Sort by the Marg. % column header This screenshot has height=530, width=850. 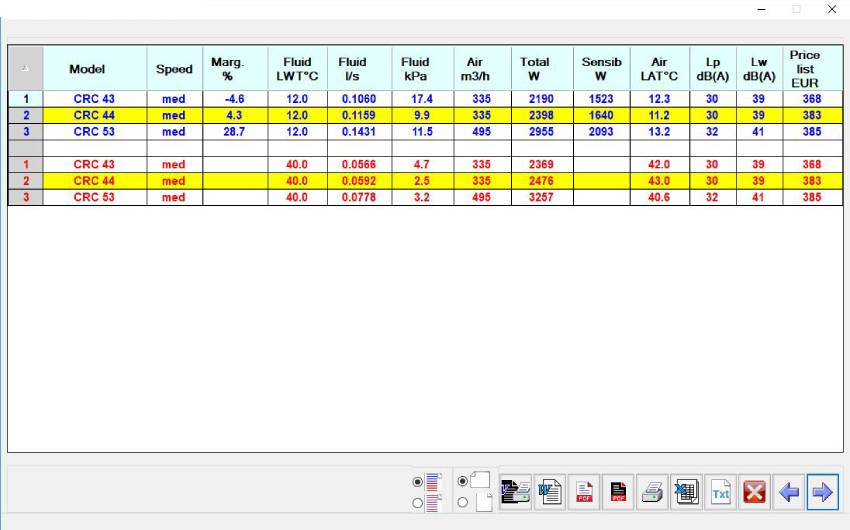[x=235, y=68]
